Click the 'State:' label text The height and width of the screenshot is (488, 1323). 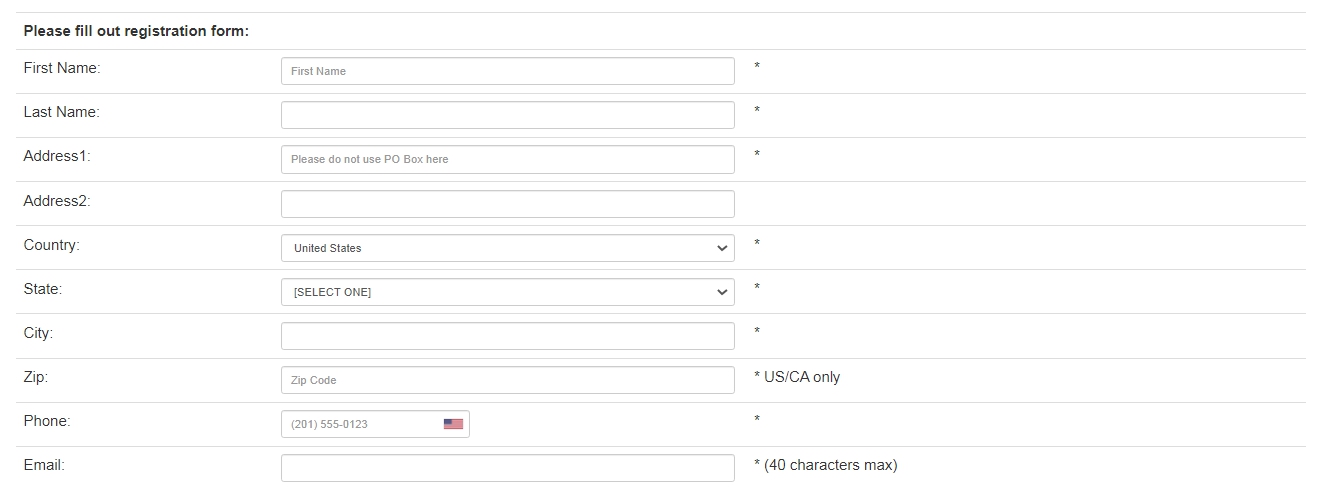[x=42, y=289]
